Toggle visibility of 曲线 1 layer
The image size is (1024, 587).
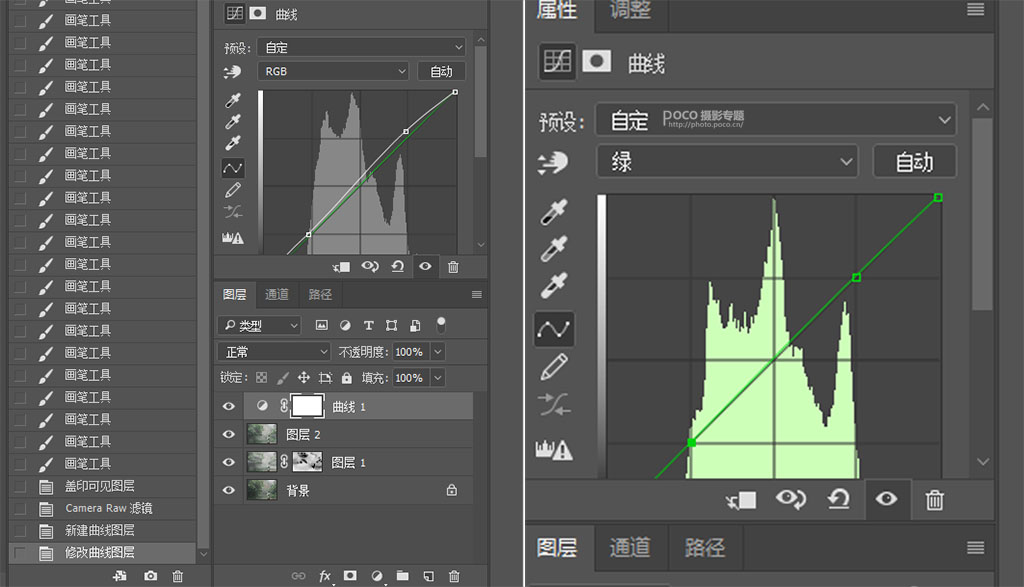pos(229,406)
